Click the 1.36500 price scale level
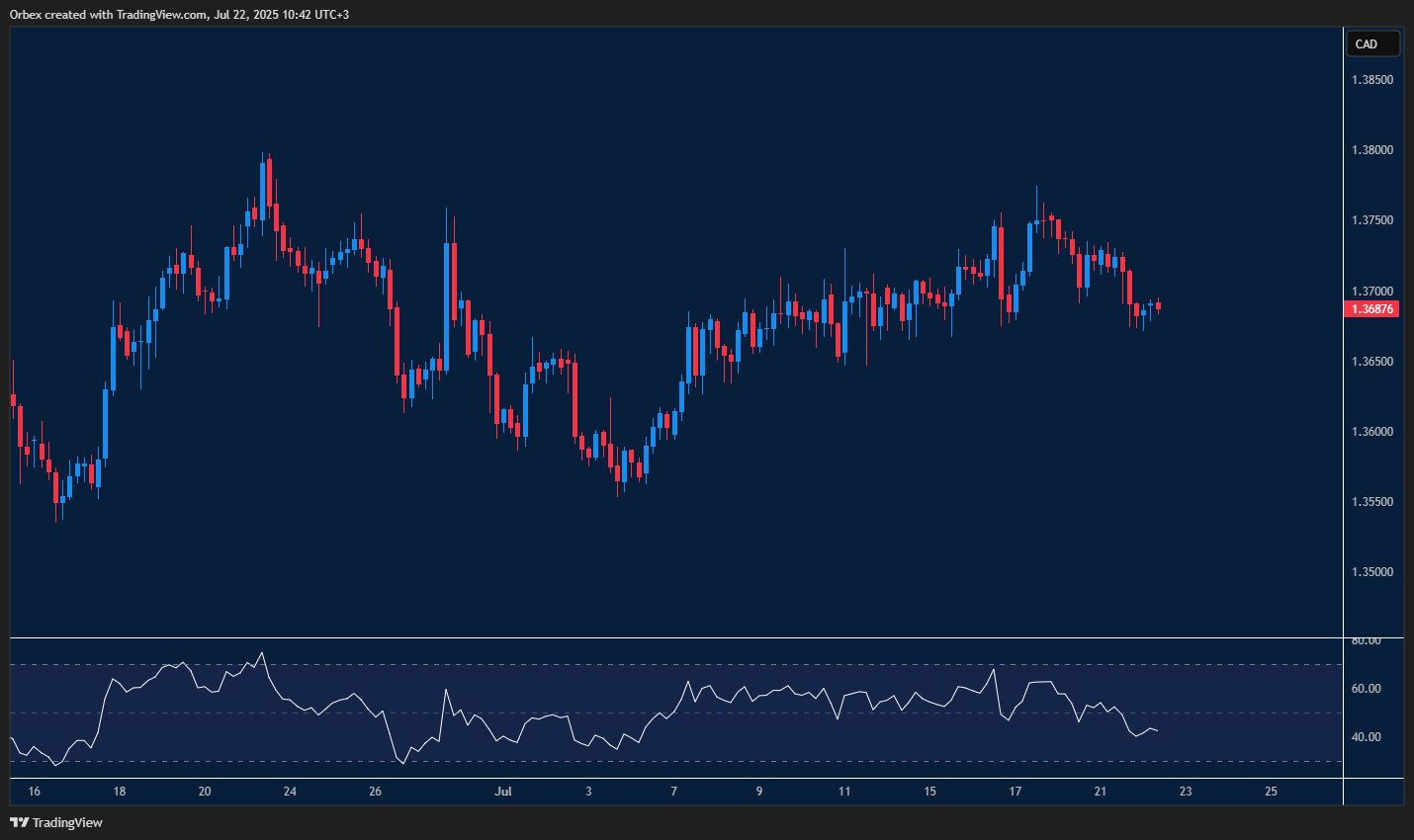The width and height of the screenshot is (1414, 840). click(x=1372, y=362)
